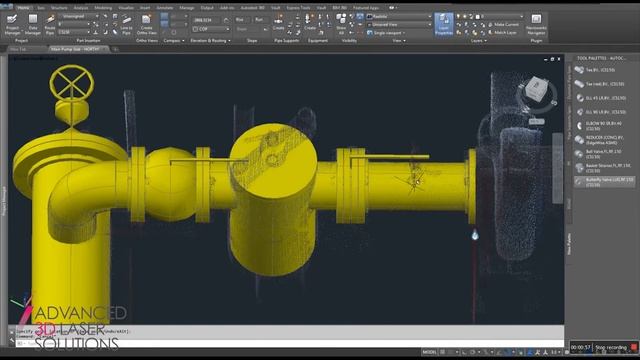Click Create in the Equipment panel
The image size is (640, 360).
(x=310, y=22)
